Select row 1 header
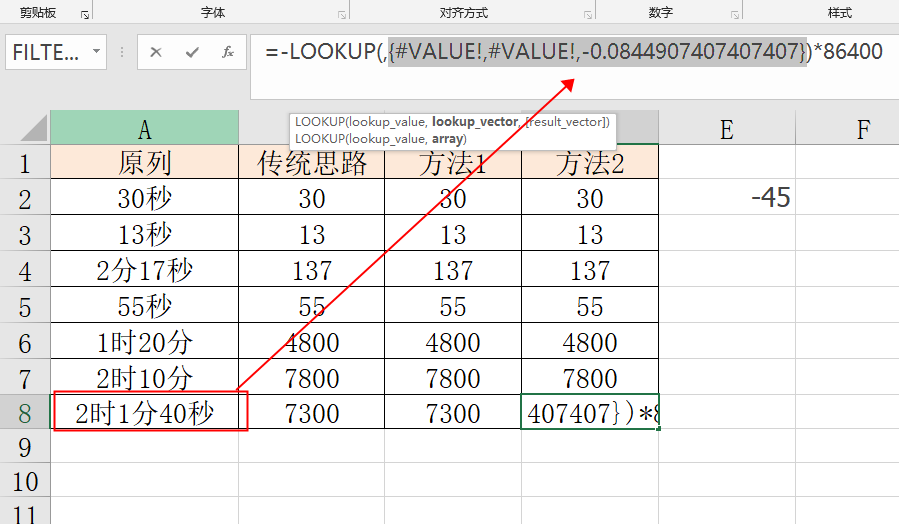The height and width of the screenshot is (524, 899). [x=25, y=162]
